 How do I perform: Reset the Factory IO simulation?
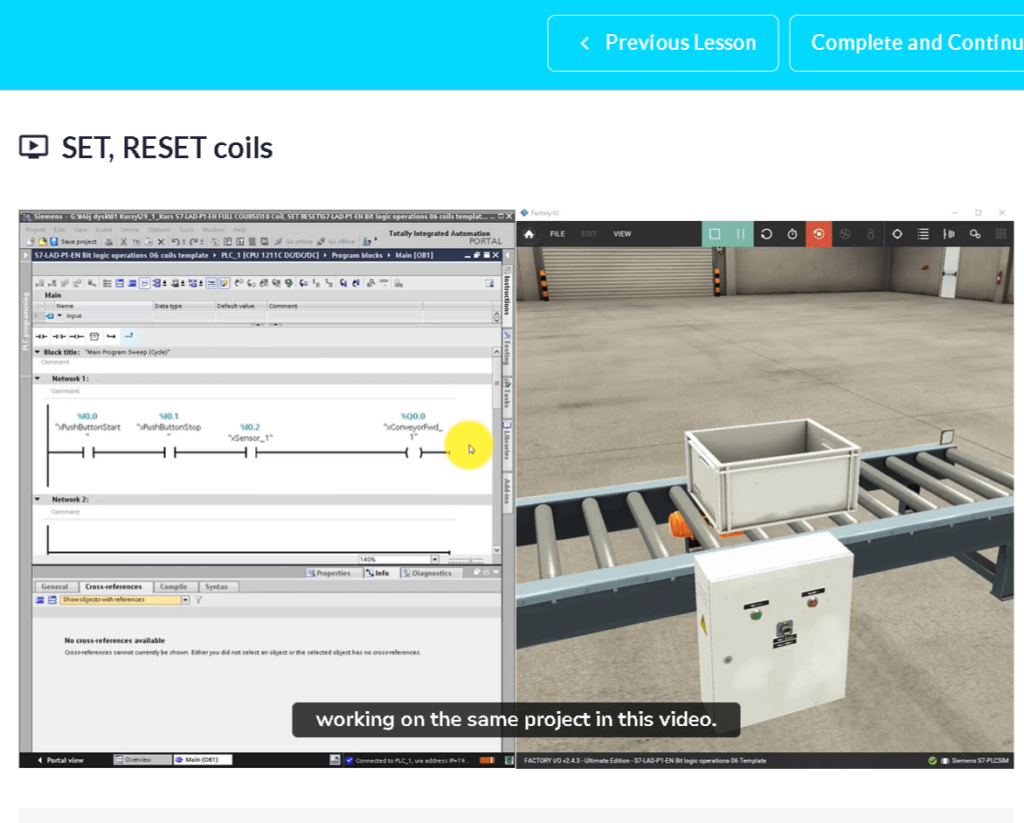tap(766, 234)
